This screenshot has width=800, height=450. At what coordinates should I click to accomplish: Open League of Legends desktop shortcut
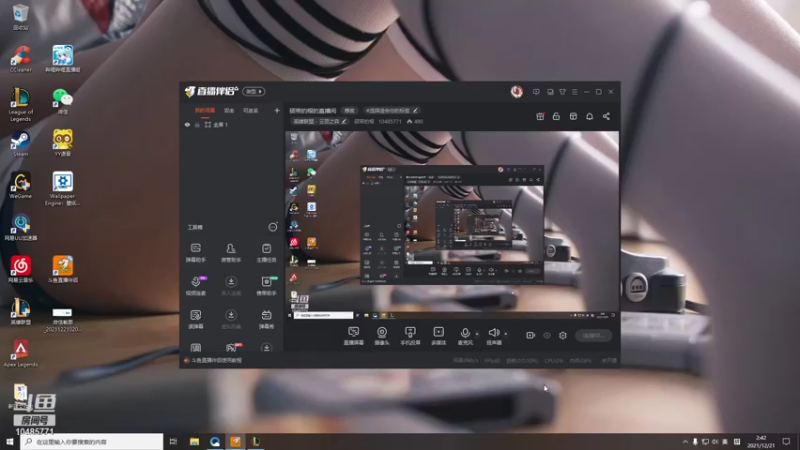[20, 105]
